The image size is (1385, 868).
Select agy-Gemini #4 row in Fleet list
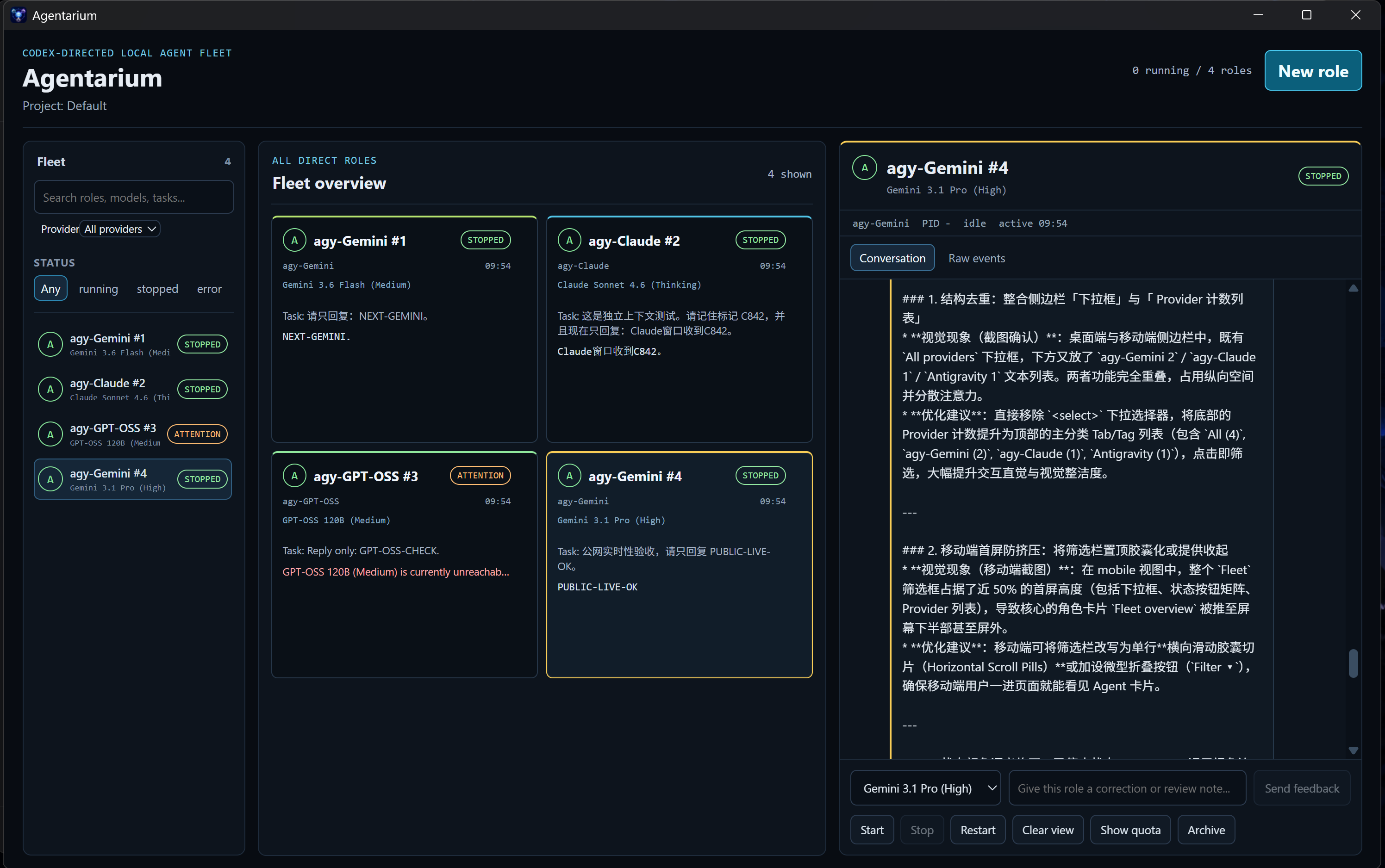coord(133,479)
